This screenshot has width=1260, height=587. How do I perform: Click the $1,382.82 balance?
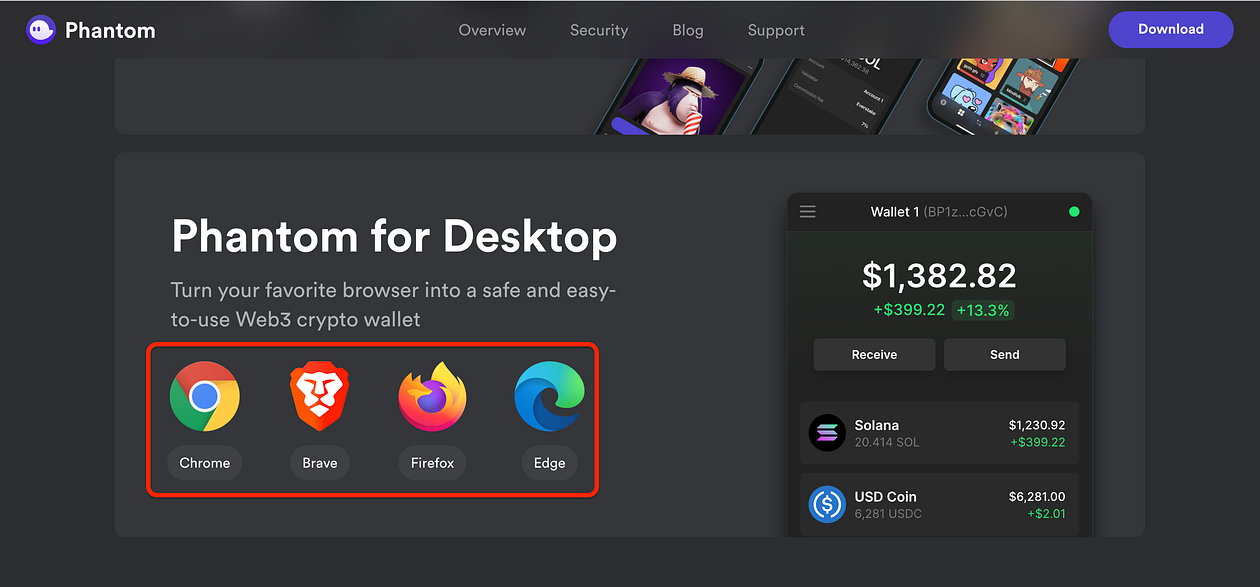939,276
